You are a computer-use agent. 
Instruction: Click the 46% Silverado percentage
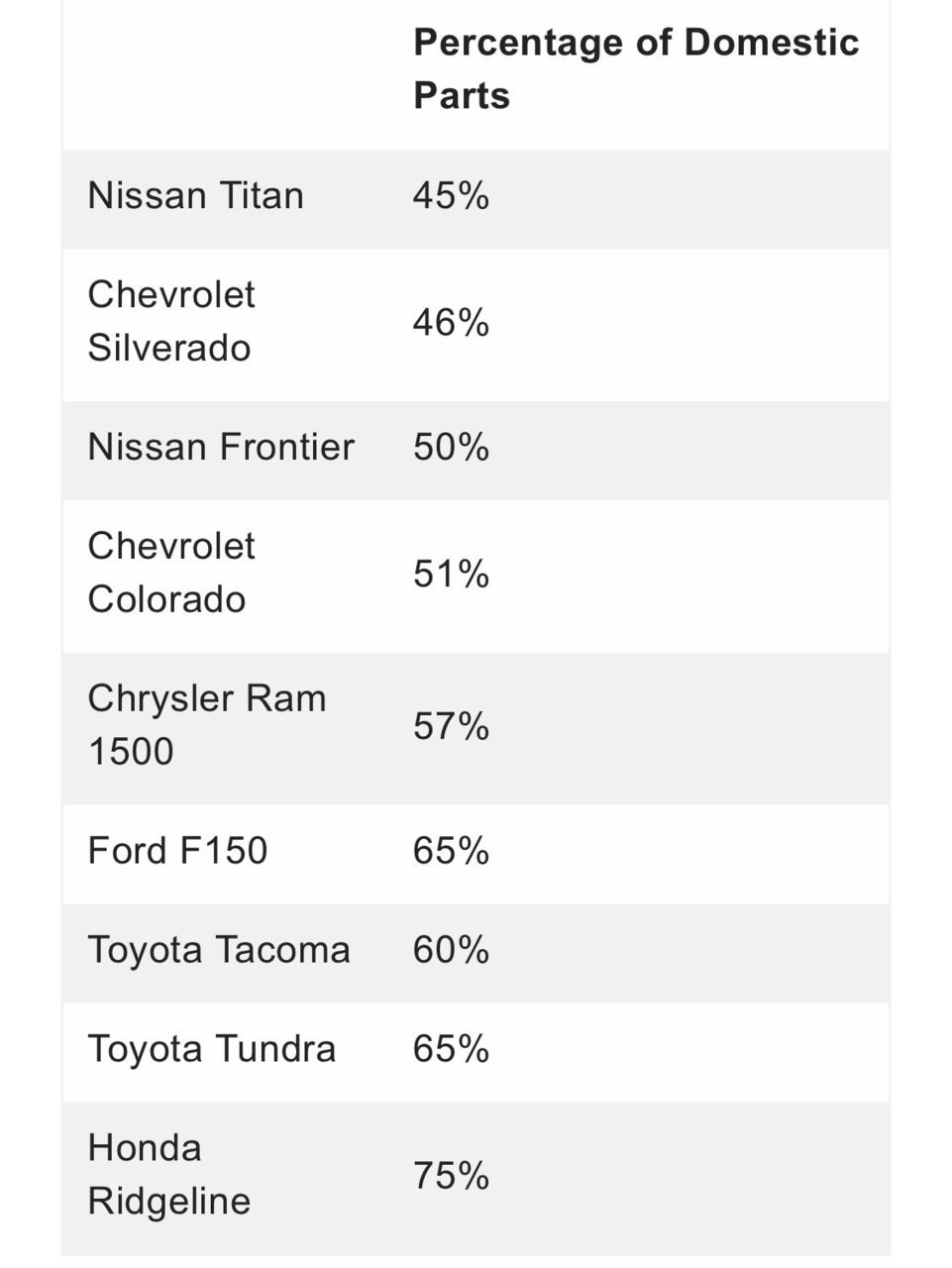(451, 322)
